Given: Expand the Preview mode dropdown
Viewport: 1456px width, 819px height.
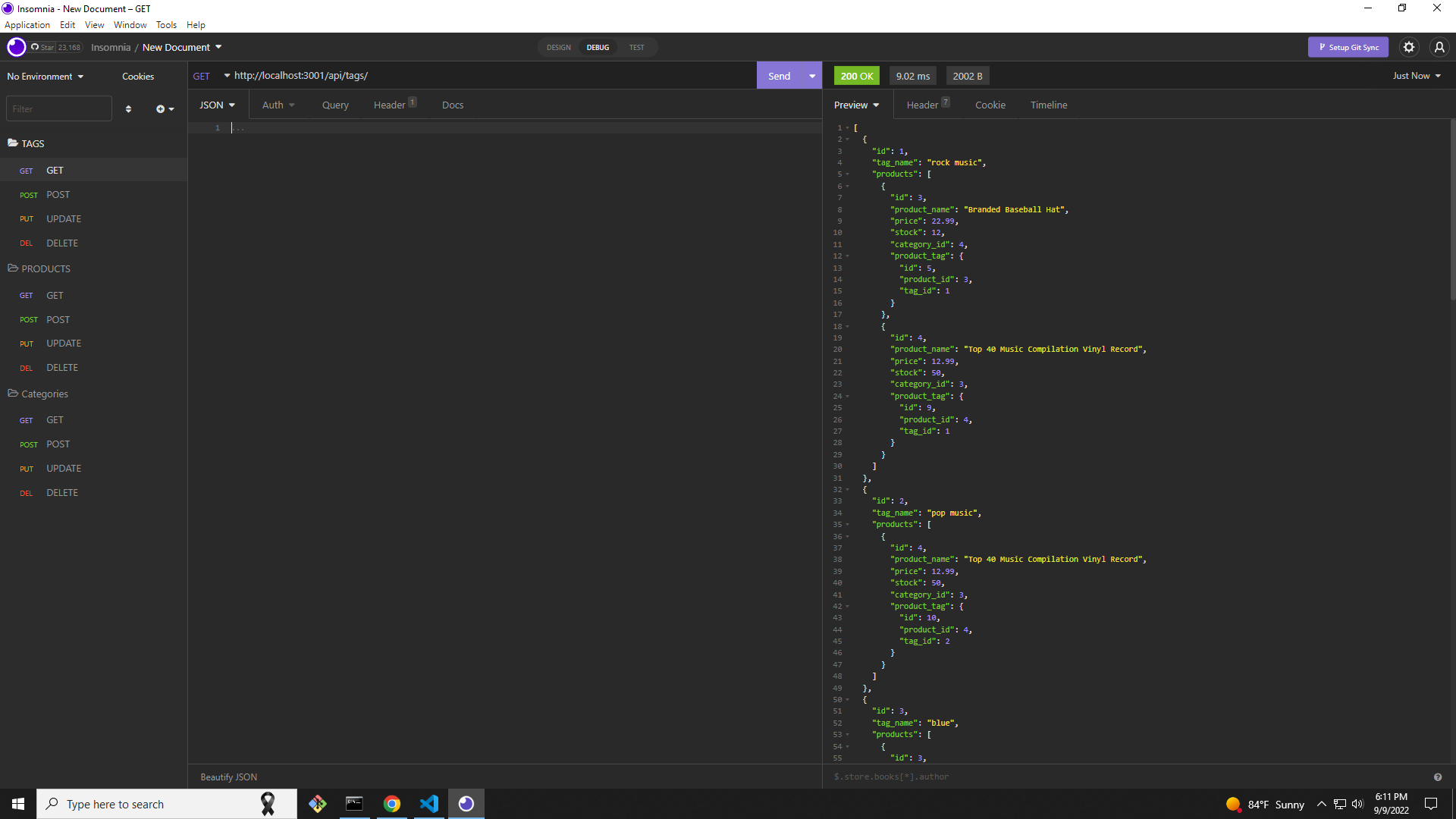Looking at the screenshot, I should (x=855, y=105).
